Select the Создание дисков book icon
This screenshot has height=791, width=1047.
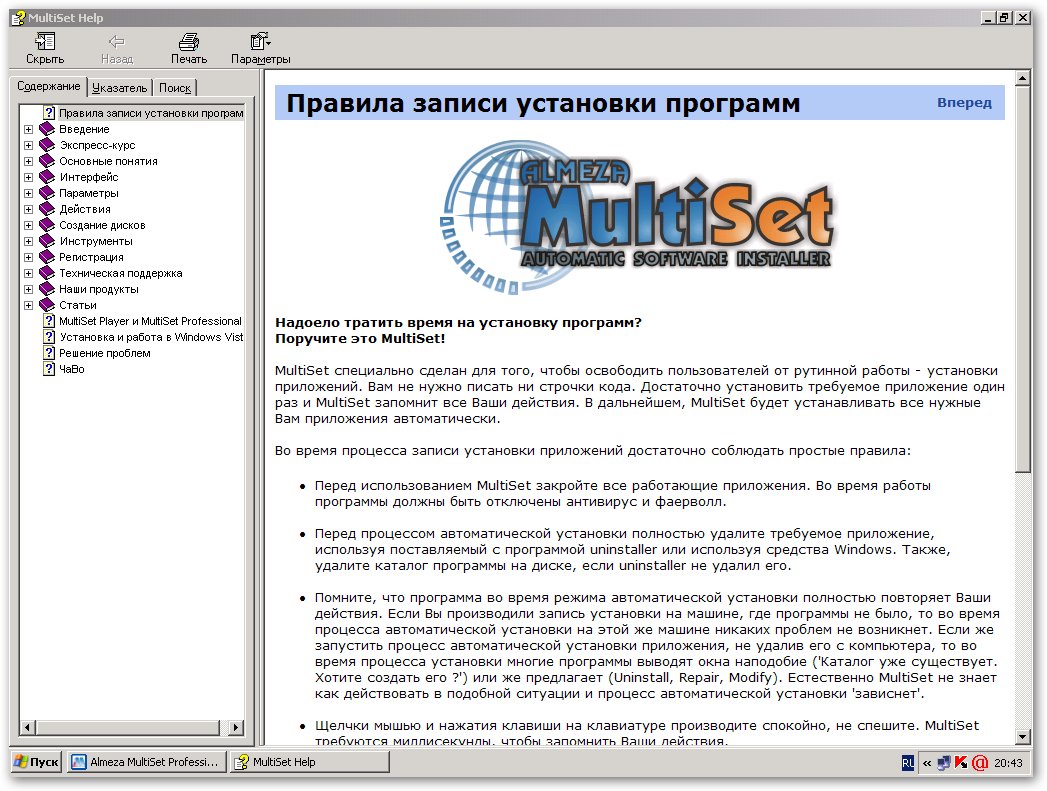[x=47, y=225]
